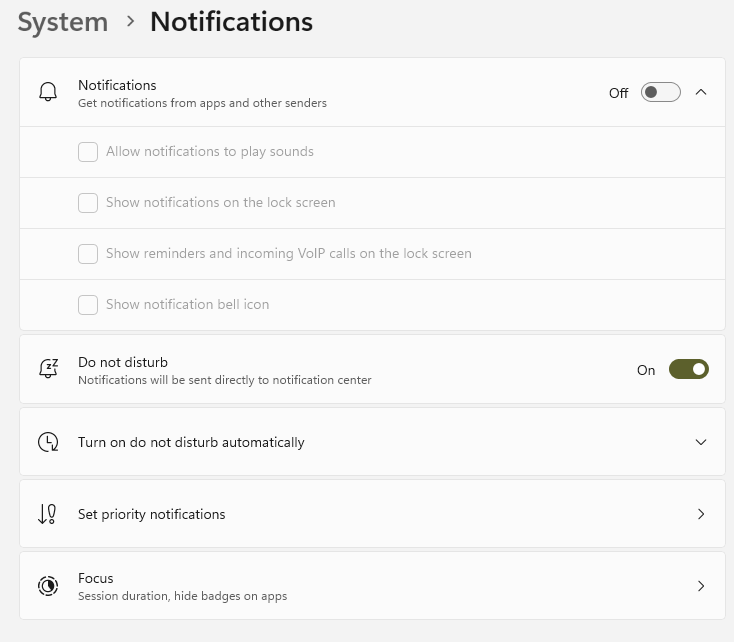
Task: Click the bell icon beside Notifications
Action: coord(48,92)
